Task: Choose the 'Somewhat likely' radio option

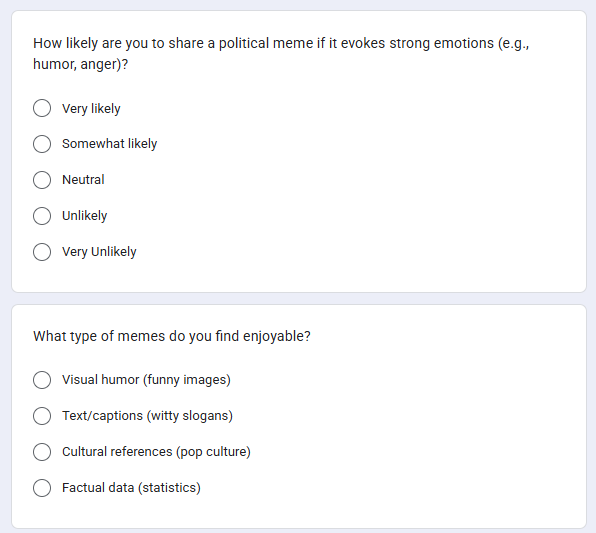Action: [42, 144]
